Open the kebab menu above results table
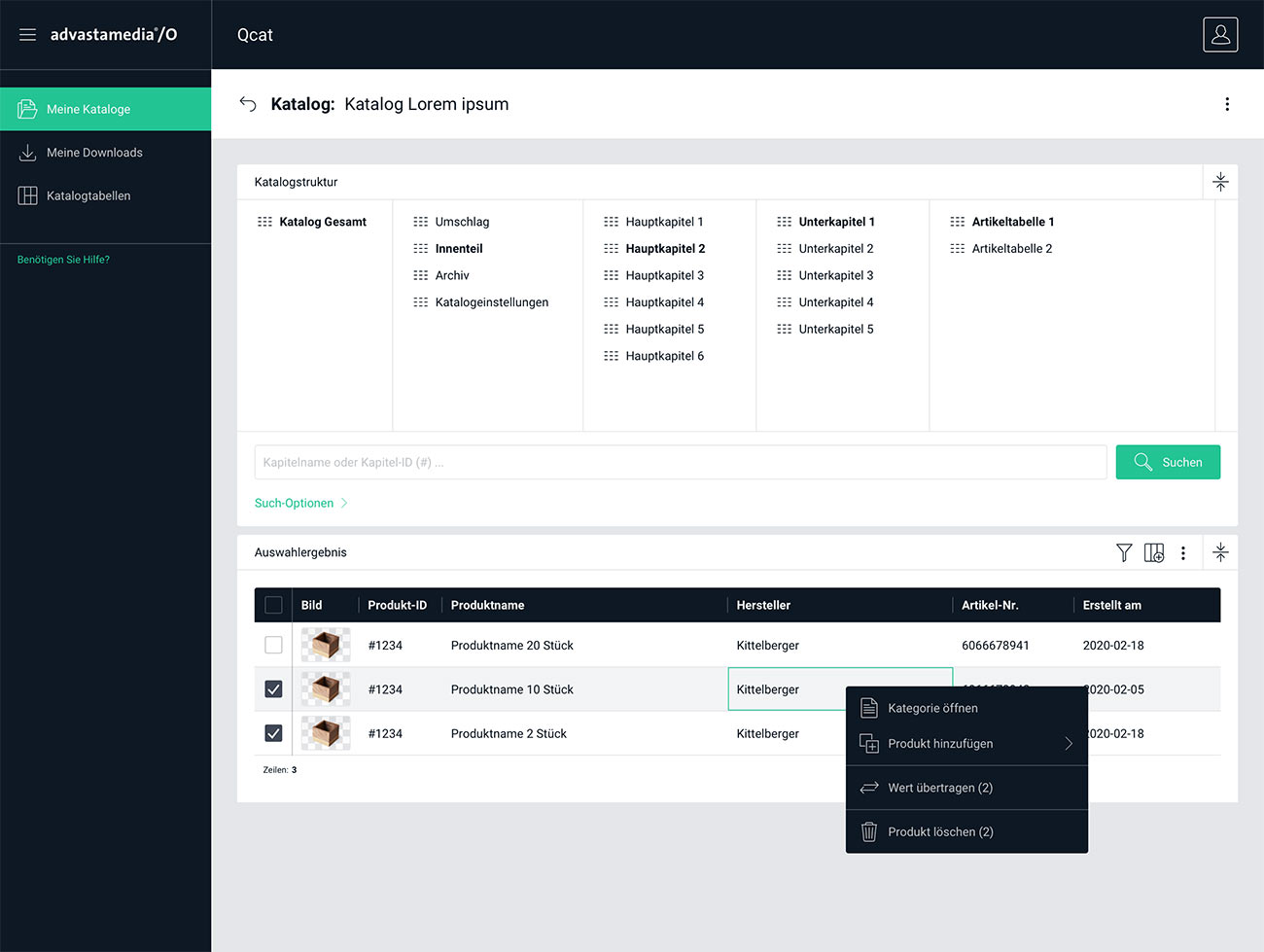This screenshot has width=1264, height=952. 1183,552
